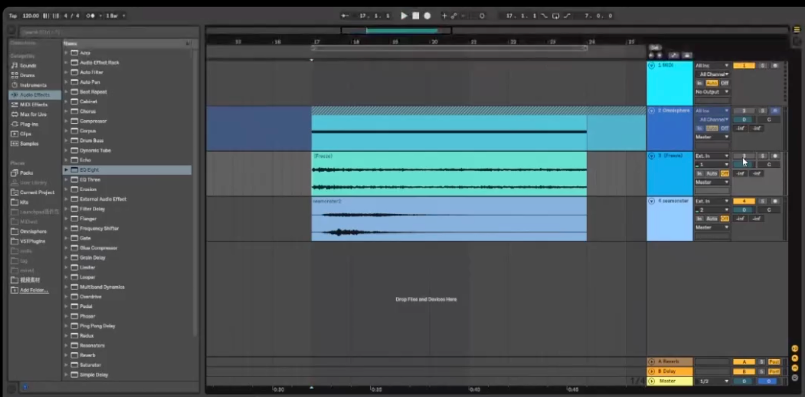Click the browser search field
The image size is (806, 398).
[x=108, y=32]
